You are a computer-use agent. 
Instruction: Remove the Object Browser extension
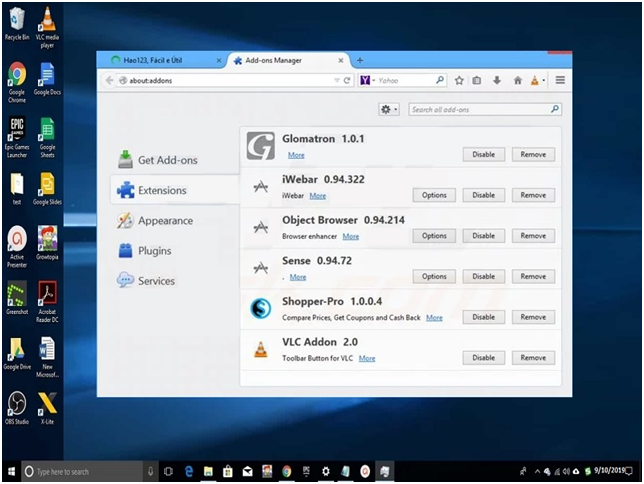tap(533, 236)
